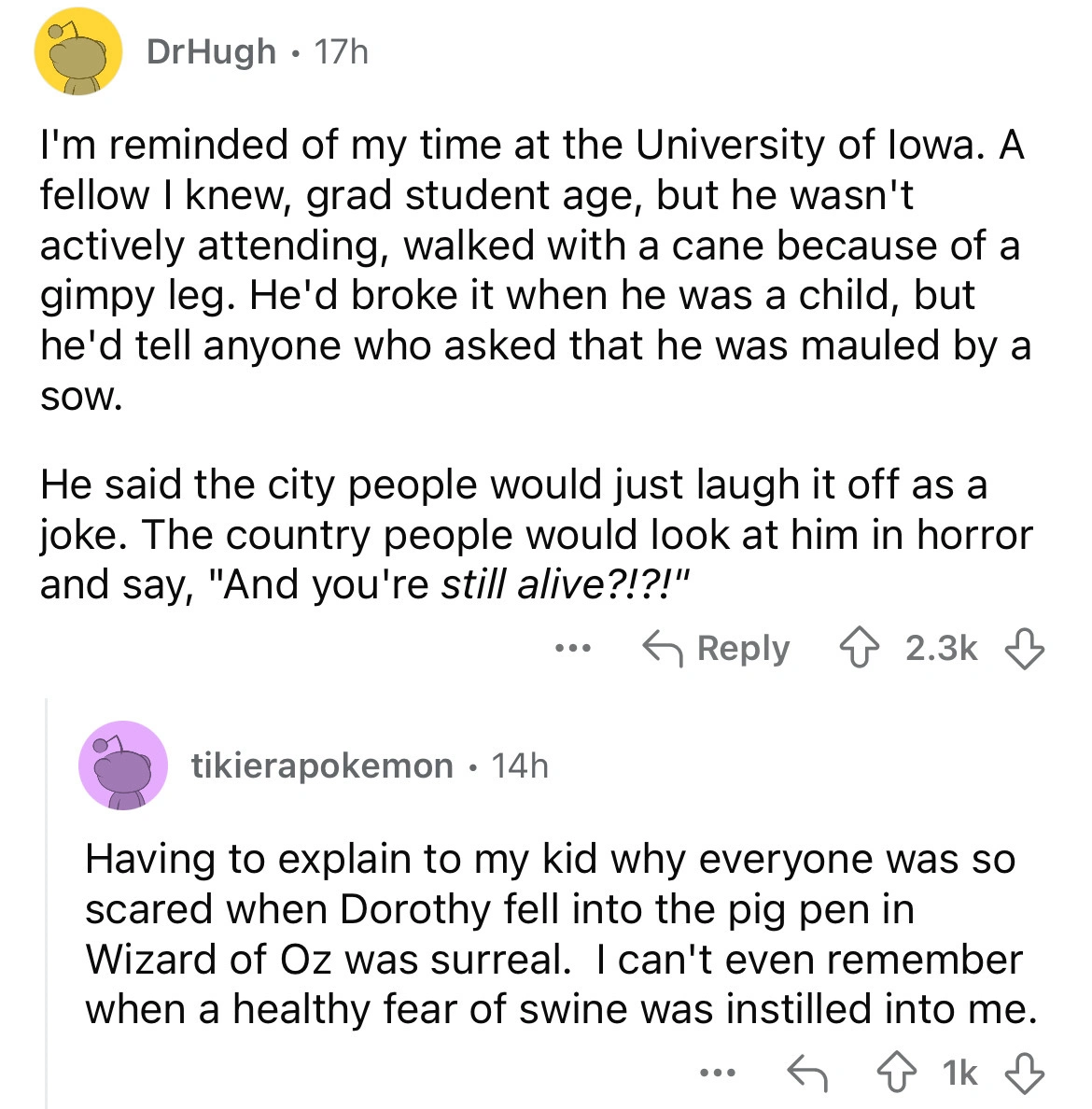Open DrHugh's profile avatar
This screenshot has height=1109, width=1092.
(x=78, y=53)
